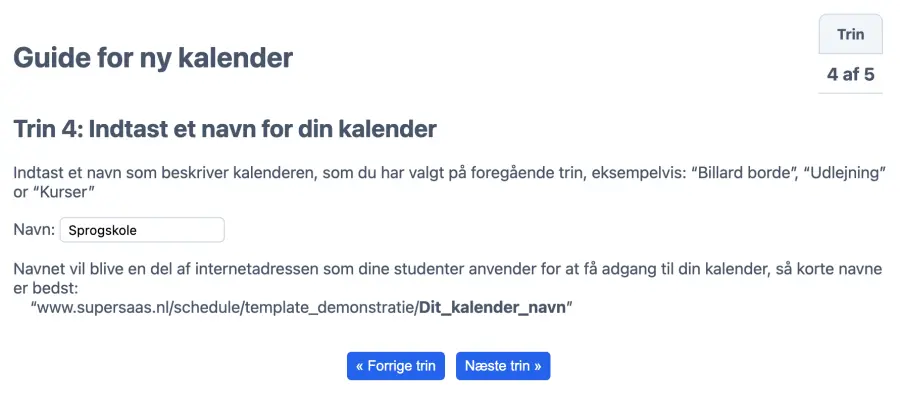Click the "4 af 5" step counter
900x407 pixels.
[850, 74]
